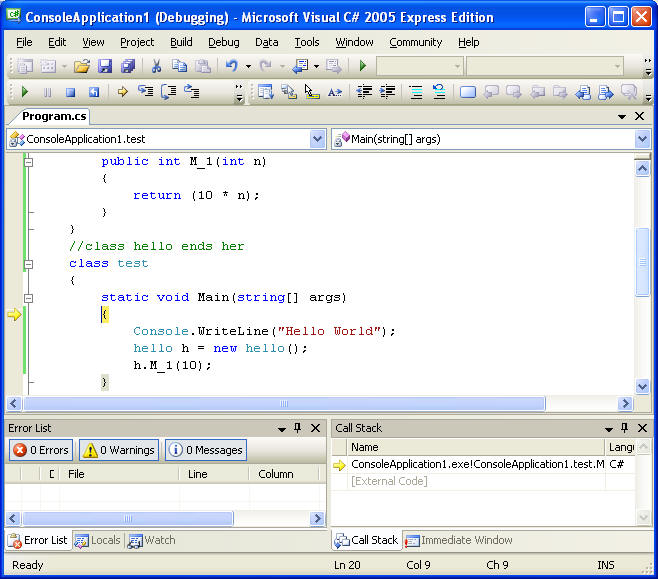Click the Save floppy disk icon
The height and width of the screenshot is (579, 658).
(104, 66)
